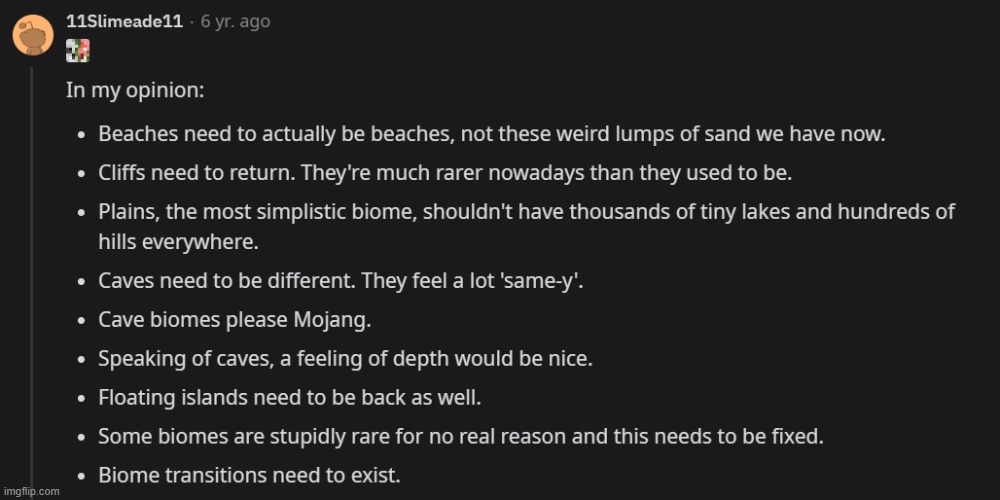1000x500 pixels.
Task: Open the 11Slimeade11 username profile link
Action: click(123, 21)
